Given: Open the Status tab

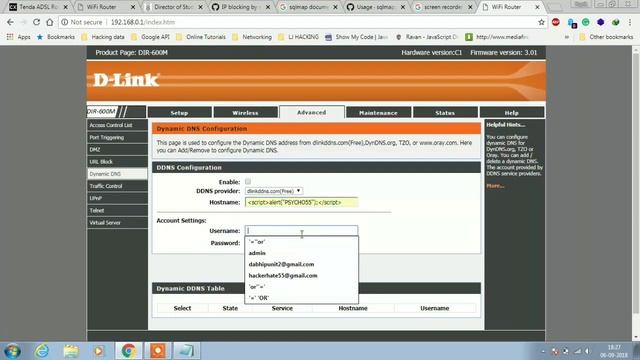Looking at the screenshot, I should [445, 113].
